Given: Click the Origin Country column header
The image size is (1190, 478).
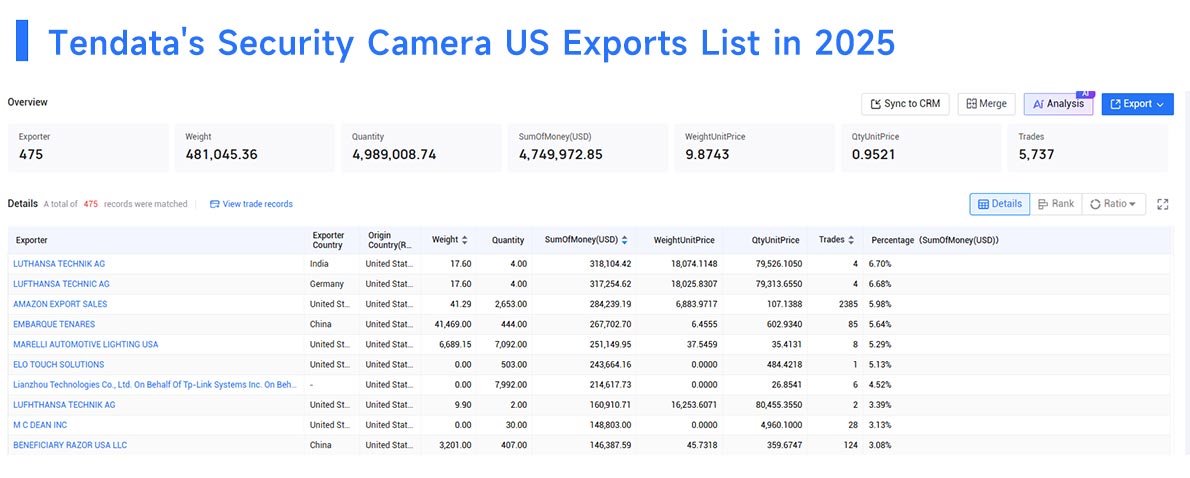Looking at the screenshot, I should (390, 240).
